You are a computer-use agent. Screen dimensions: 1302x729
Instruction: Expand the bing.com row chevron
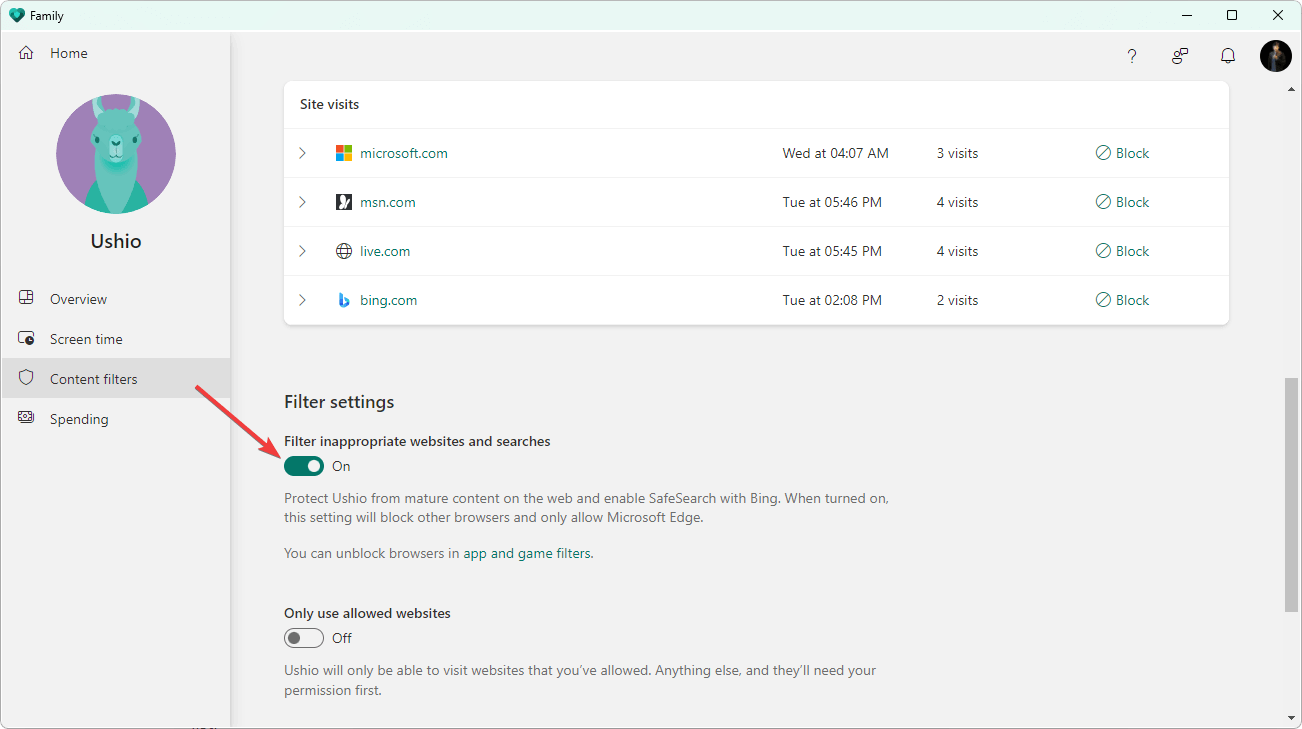click(x=302, y=300)
